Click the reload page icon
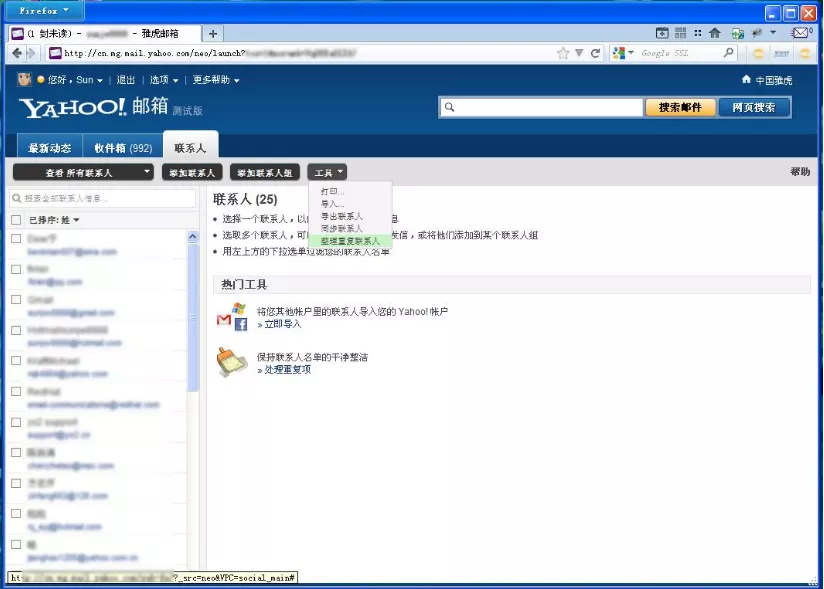 point(595,53)
